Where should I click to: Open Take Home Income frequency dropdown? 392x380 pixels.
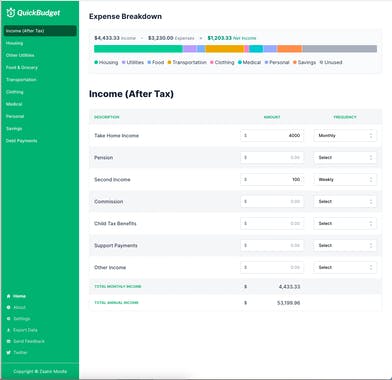(345, 136)
